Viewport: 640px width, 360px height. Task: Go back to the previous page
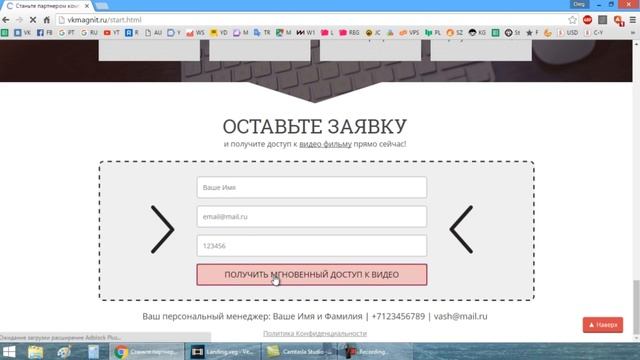point(6,20)
